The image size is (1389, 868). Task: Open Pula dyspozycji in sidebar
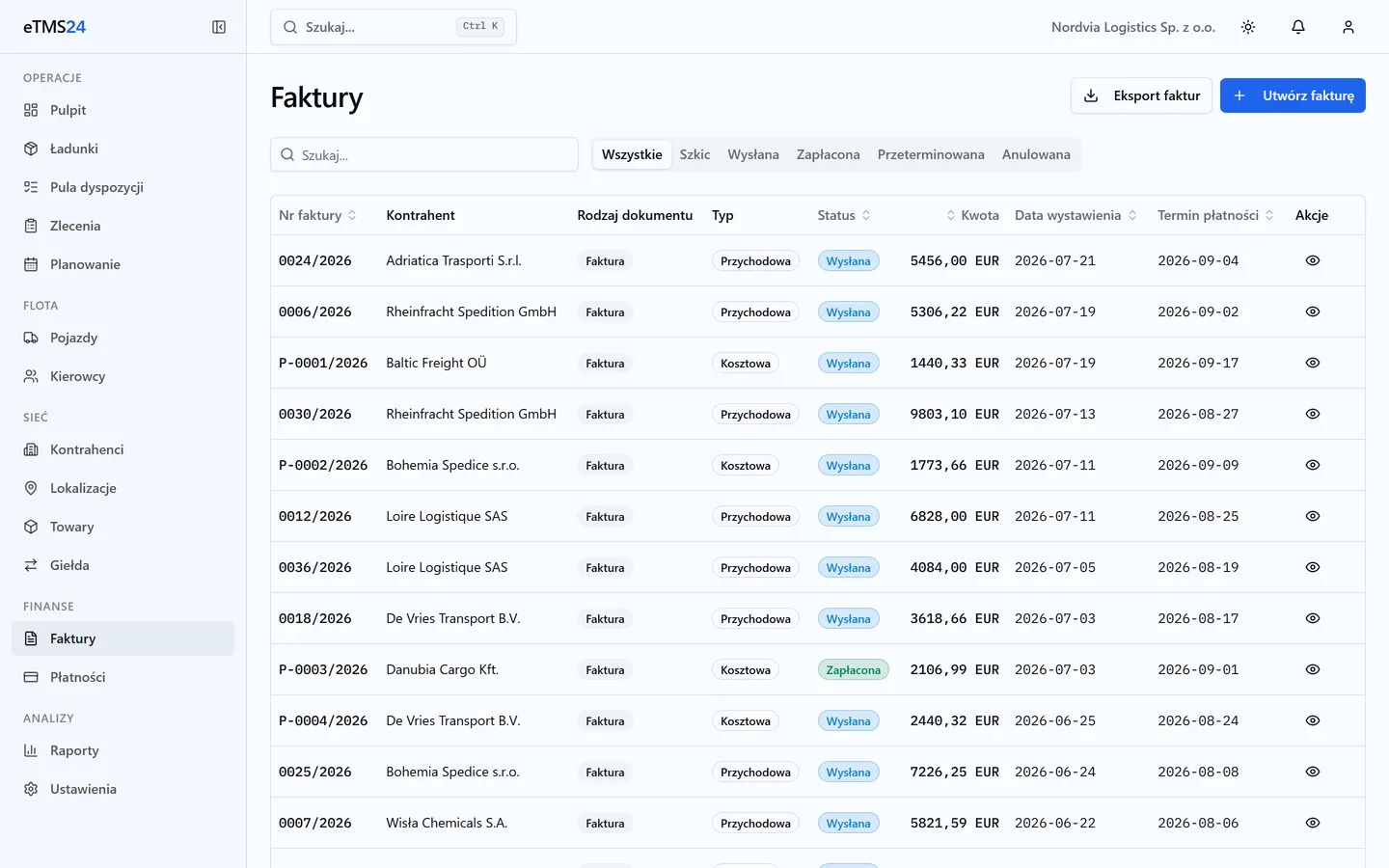pyautogui.click(x=123, y=187)
